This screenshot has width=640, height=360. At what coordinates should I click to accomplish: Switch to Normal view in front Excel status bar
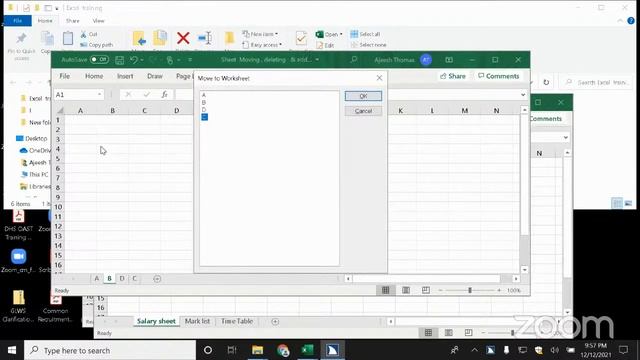tap(385, 290)
